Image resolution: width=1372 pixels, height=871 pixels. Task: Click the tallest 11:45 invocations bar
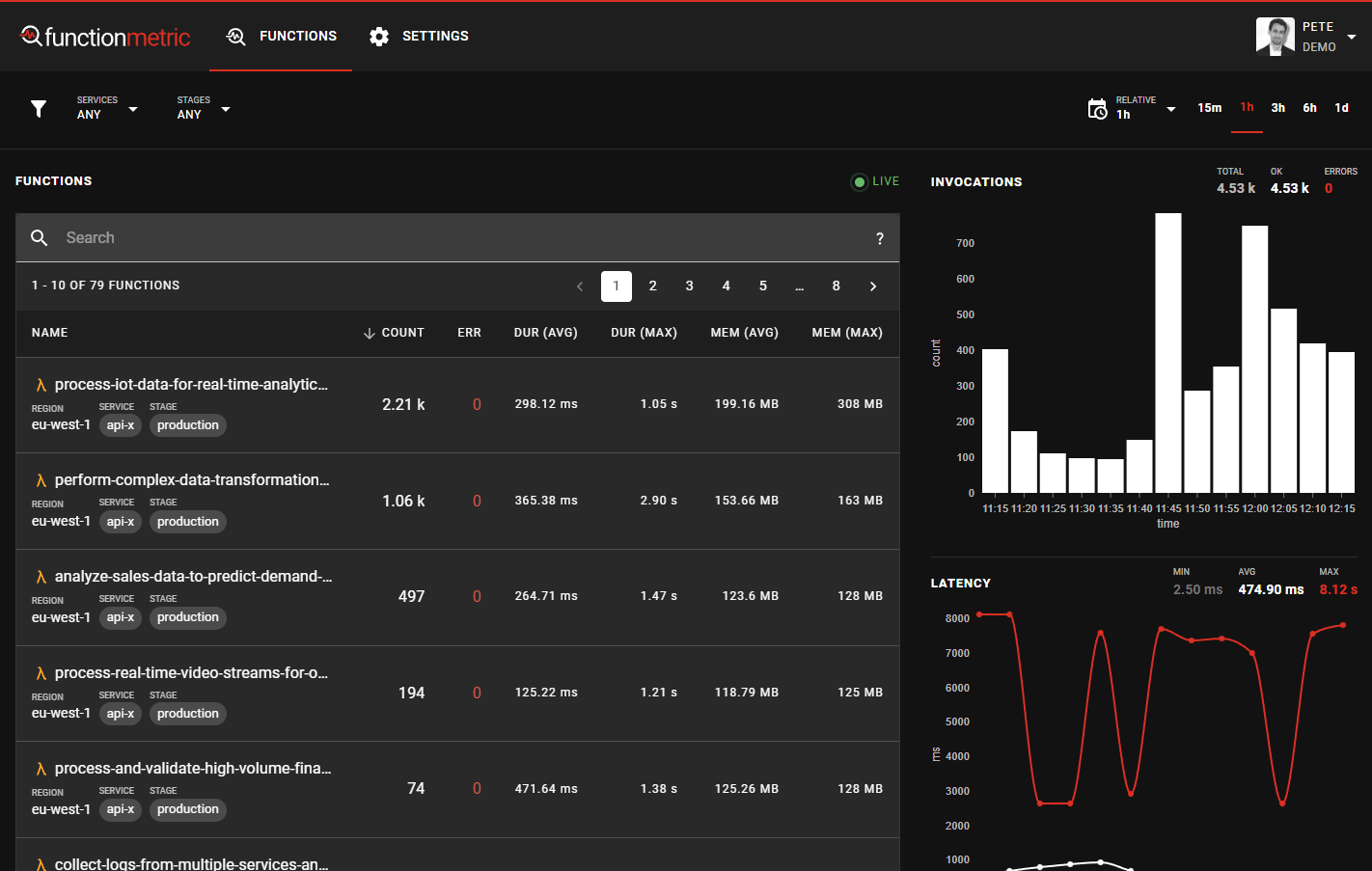click(1168, 353)
